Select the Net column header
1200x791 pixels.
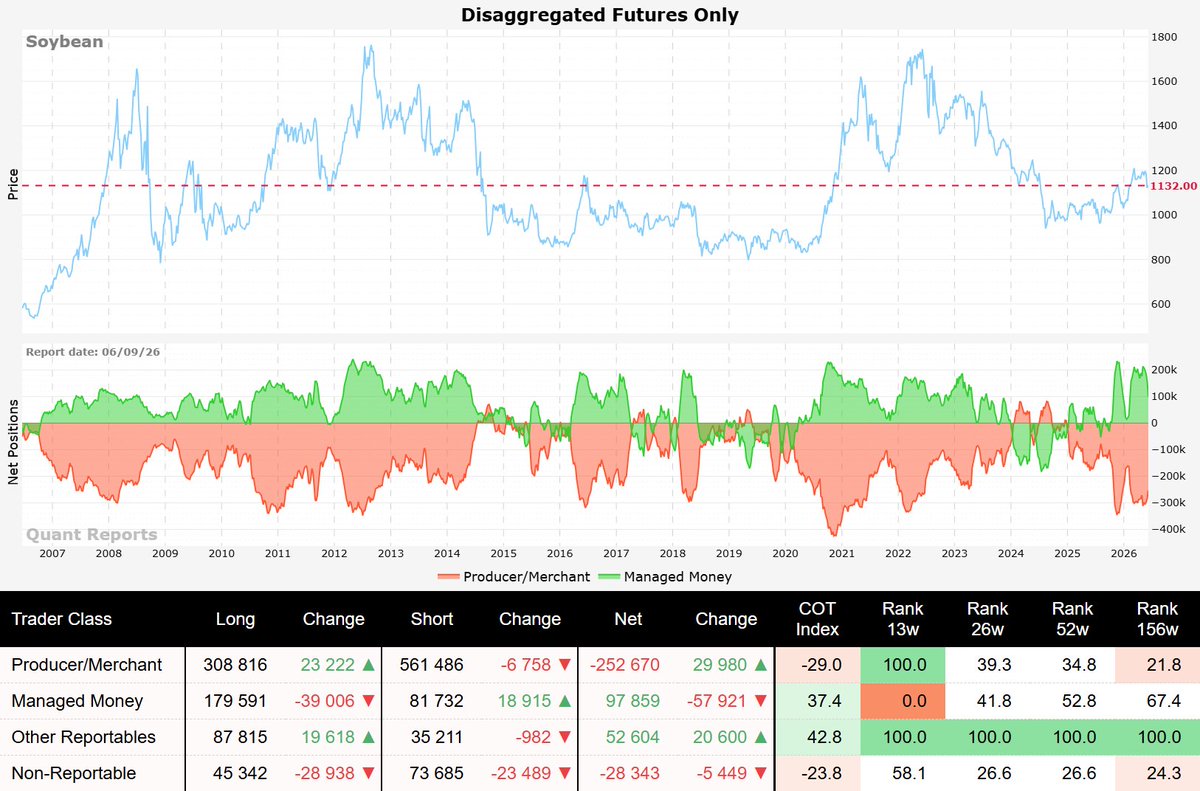(x=627, y=619)
